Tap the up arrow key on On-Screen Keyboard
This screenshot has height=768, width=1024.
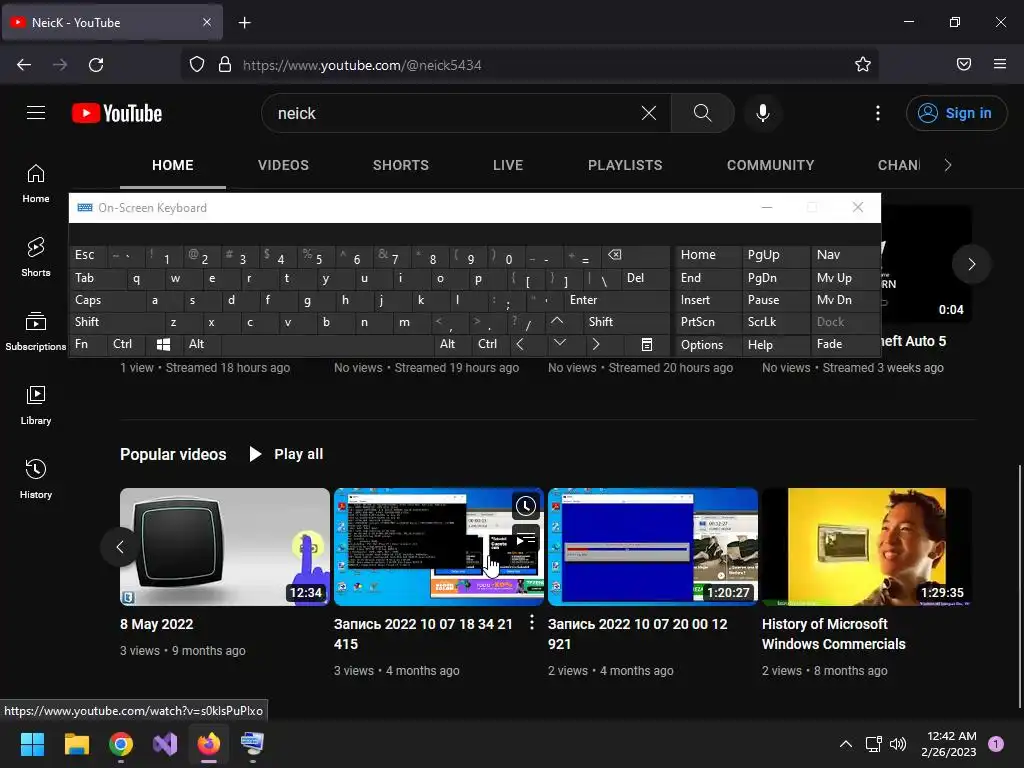[557, 321]
